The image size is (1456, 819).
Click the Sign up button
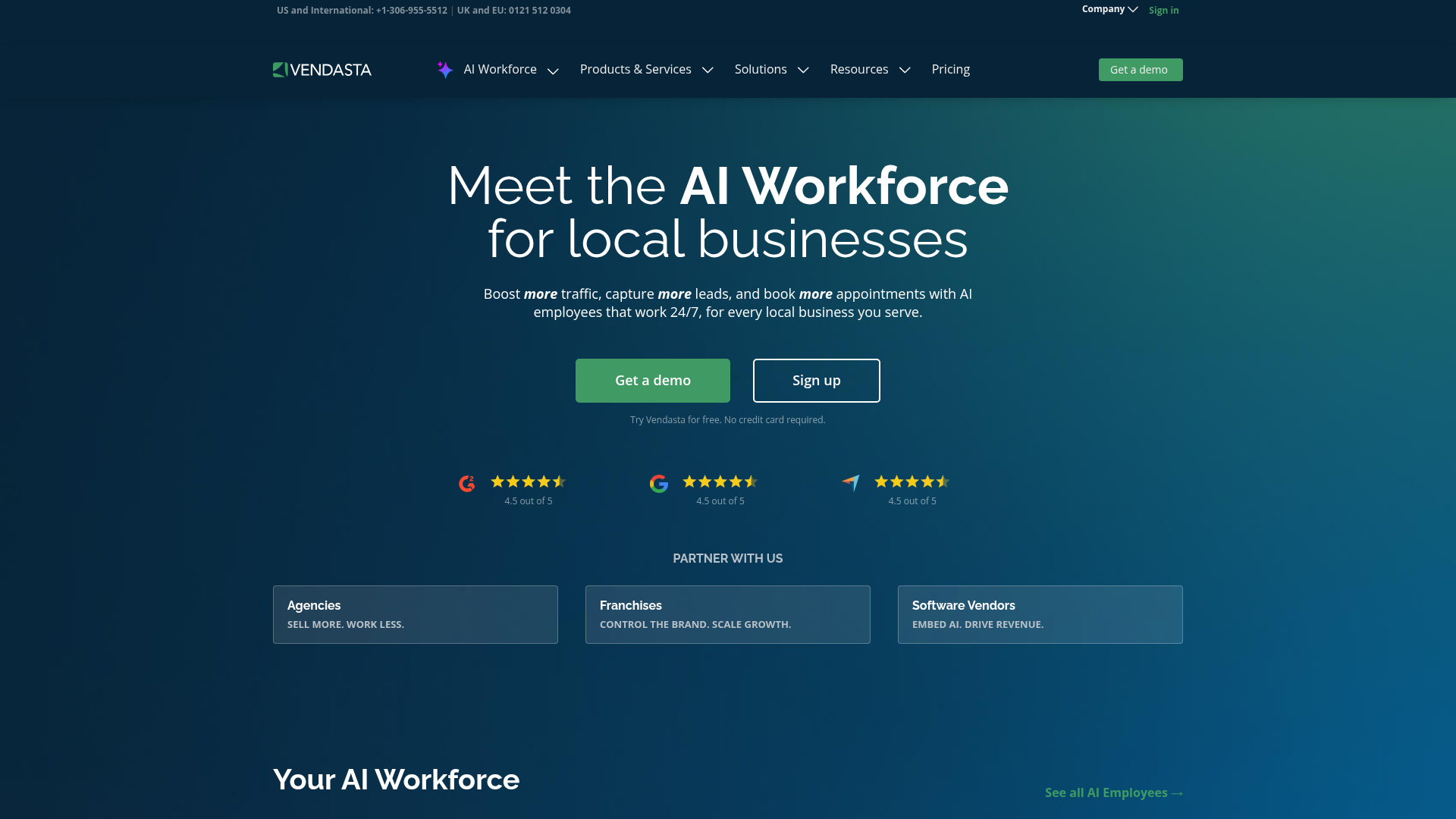tap(816, 380)
